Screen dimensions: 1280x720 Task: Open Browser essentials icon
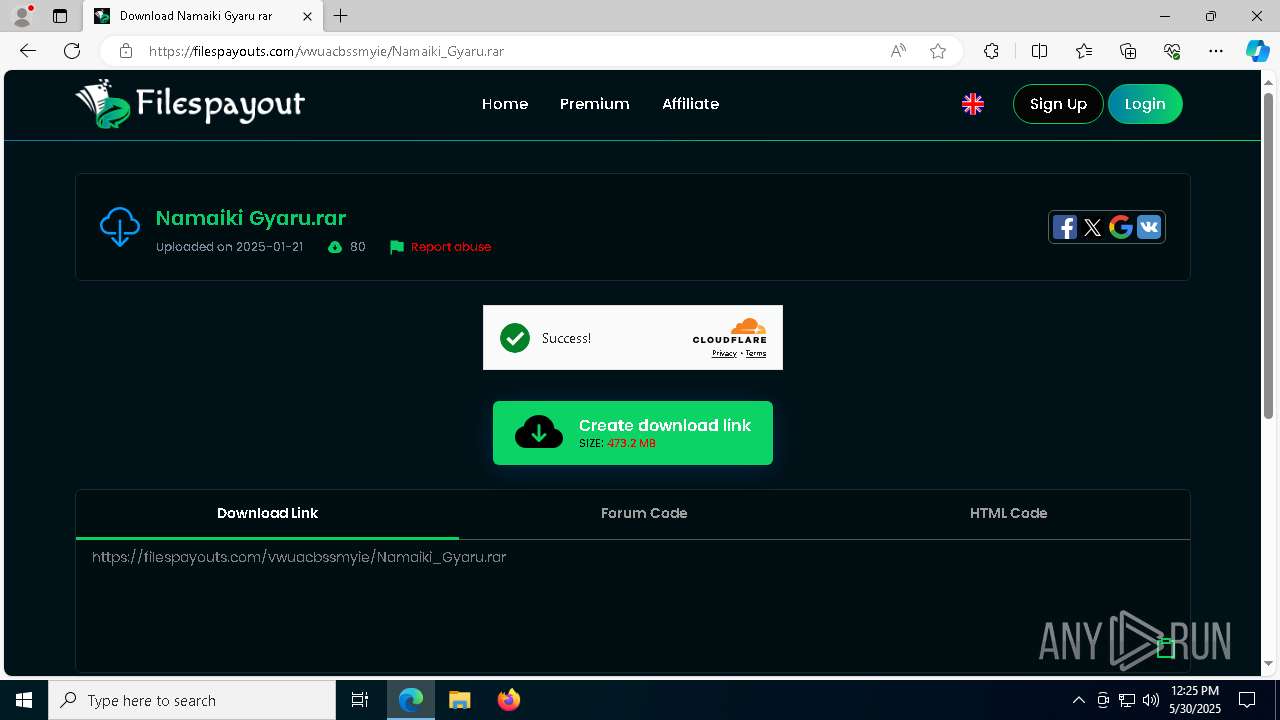1172,51
